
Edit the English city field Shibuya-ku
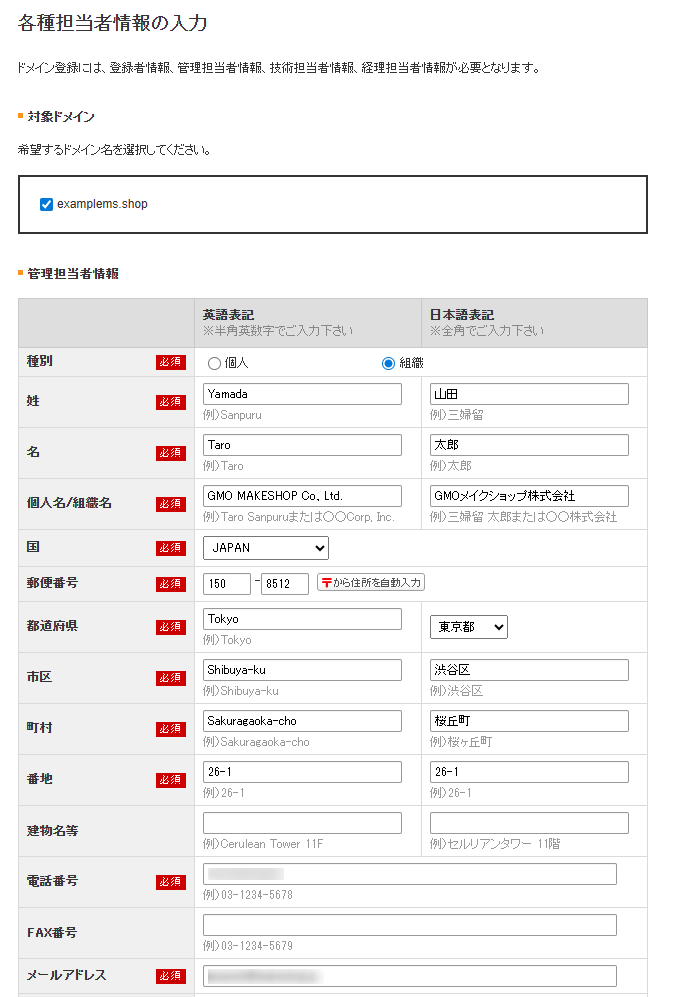302,670
